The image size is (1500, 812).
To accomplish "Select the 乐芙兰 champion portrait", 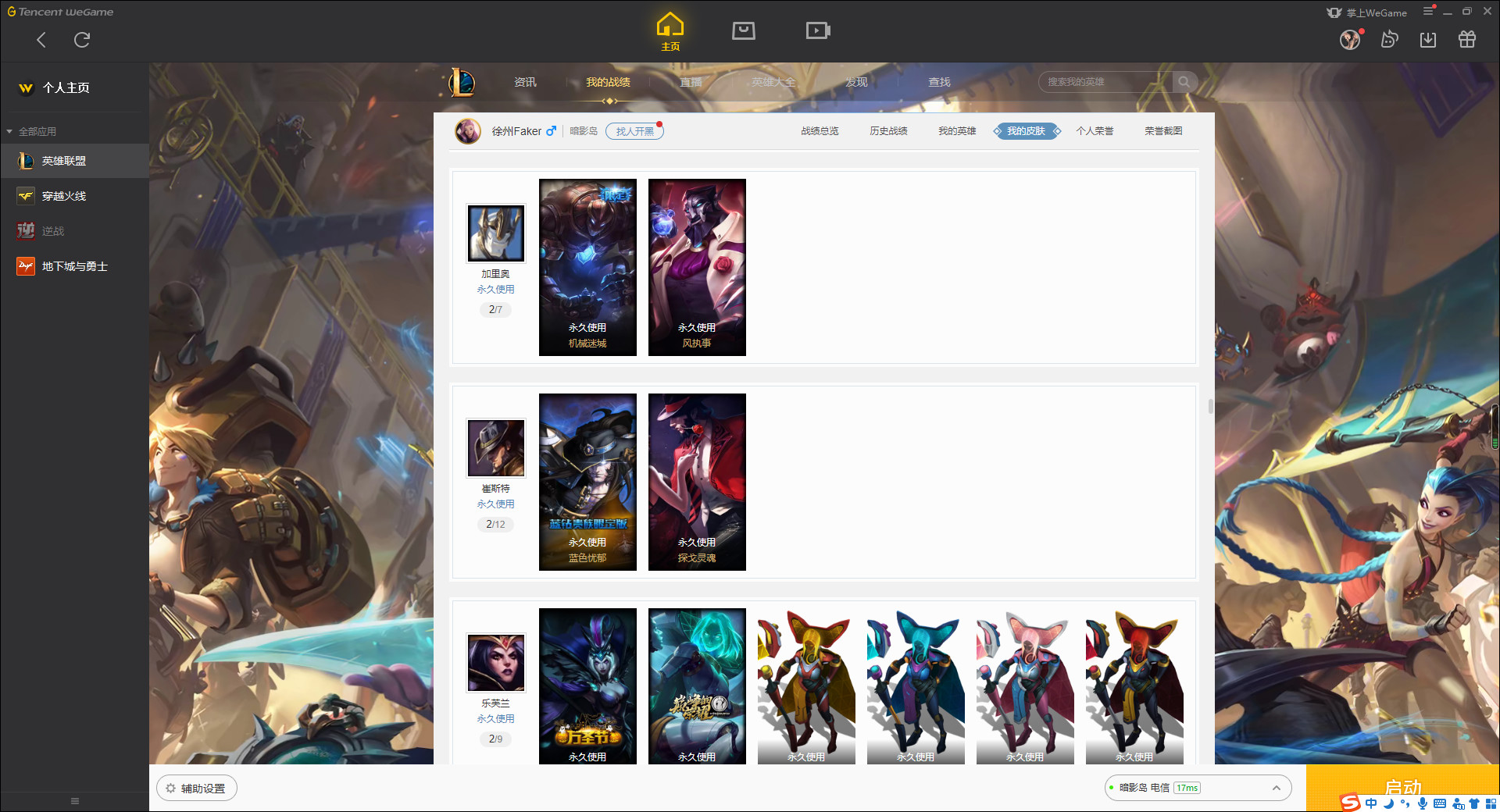I will coord(496,663).
